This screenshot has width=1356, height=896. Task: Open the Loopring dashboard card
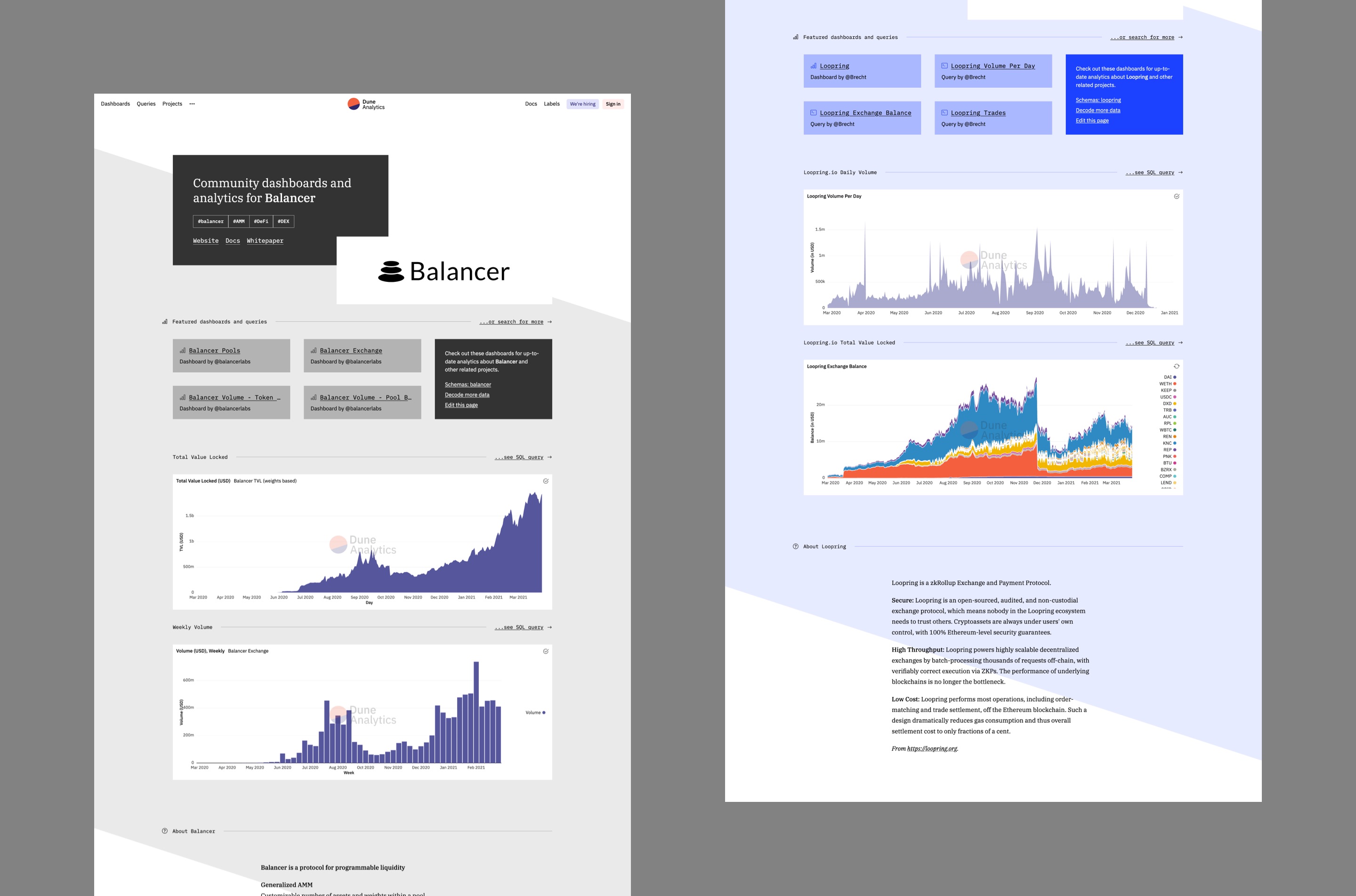(862, 71)
